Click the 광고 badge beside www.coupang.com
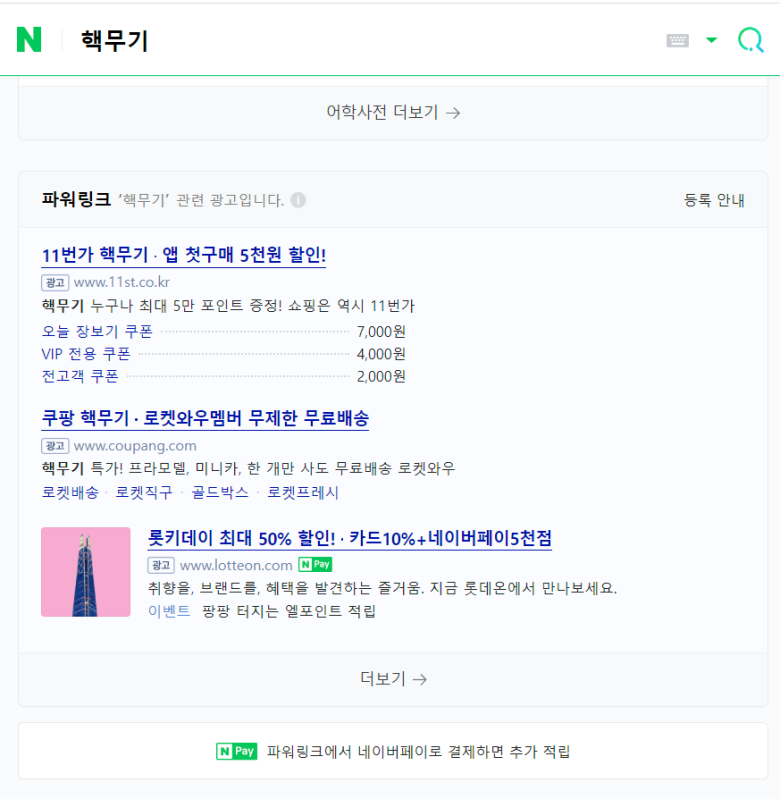This screenshot has height=799, width=780. coord(55,446)
